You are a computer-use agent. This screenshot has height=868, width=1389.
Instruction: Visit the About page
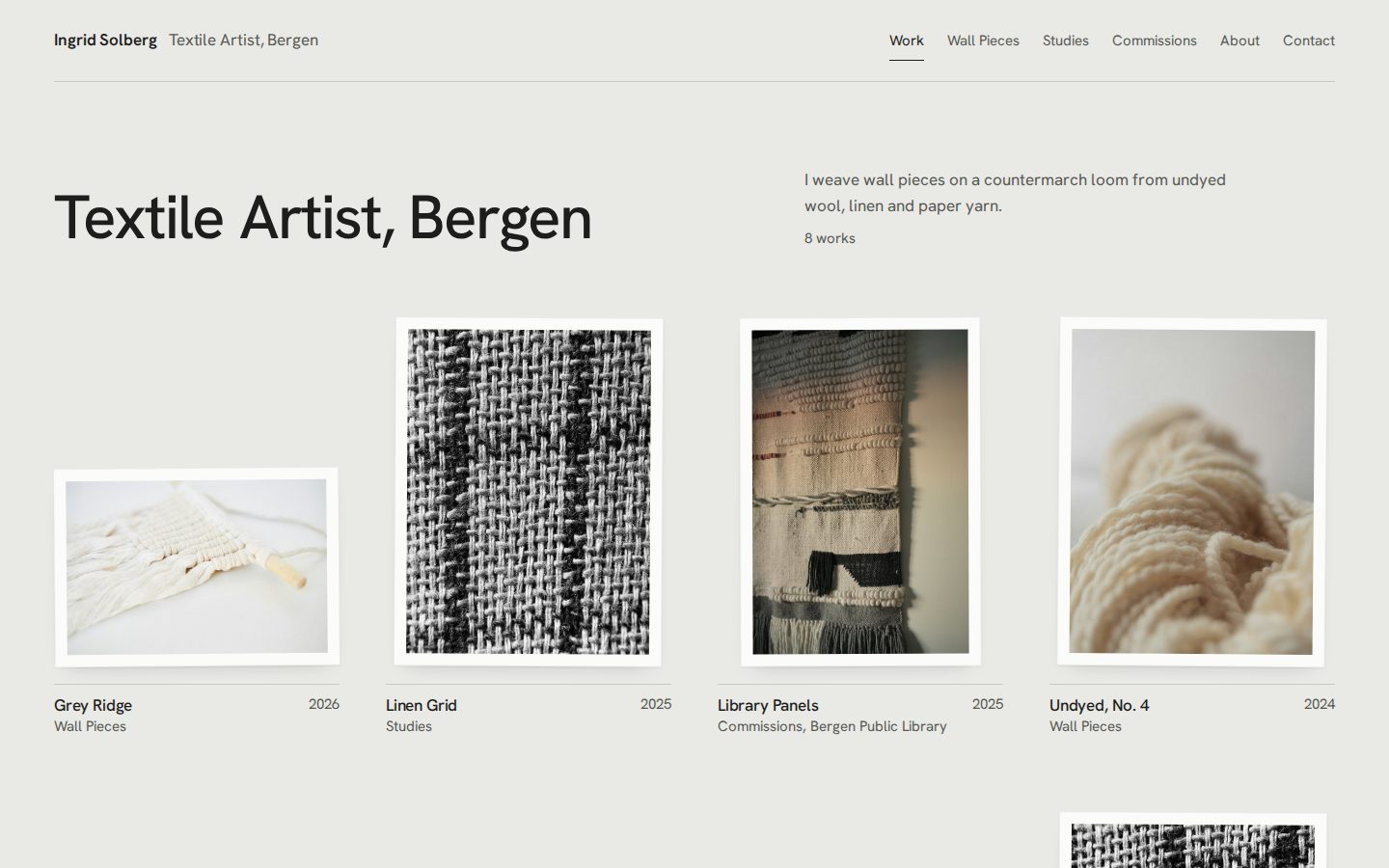(1239, 41)
